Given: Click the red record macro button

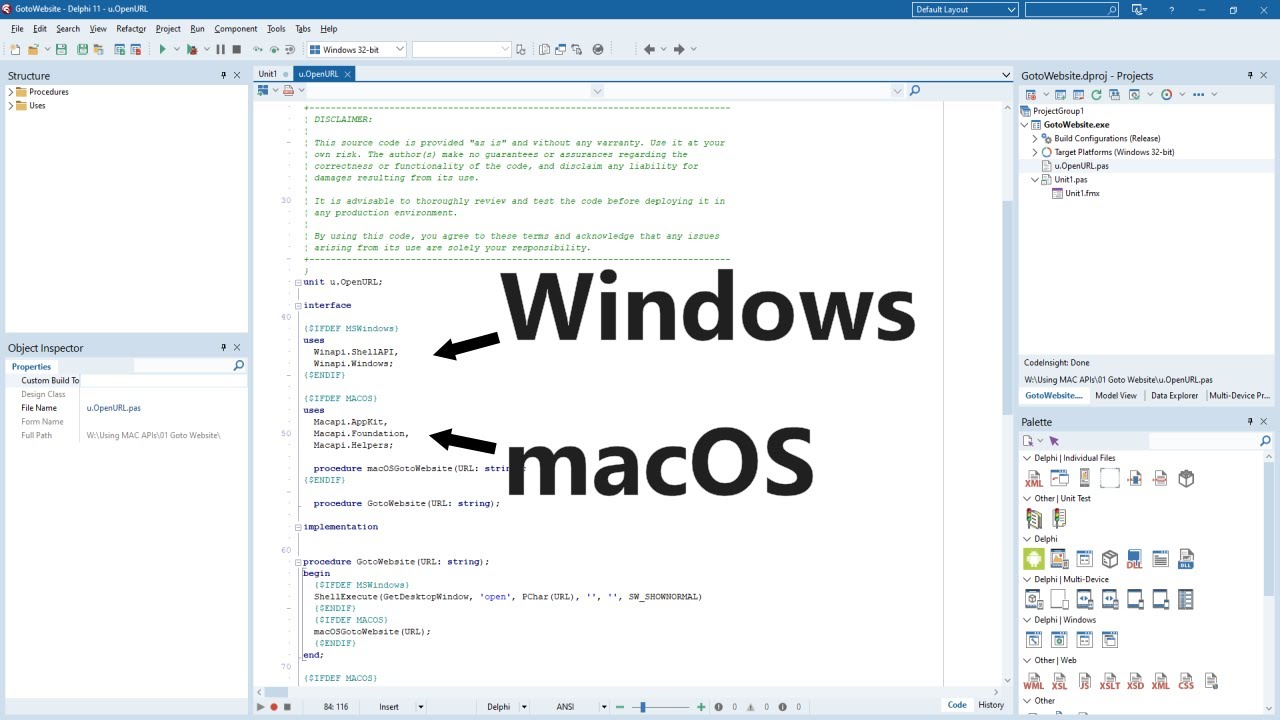Looking at the screenshot, I should (274, 707).
